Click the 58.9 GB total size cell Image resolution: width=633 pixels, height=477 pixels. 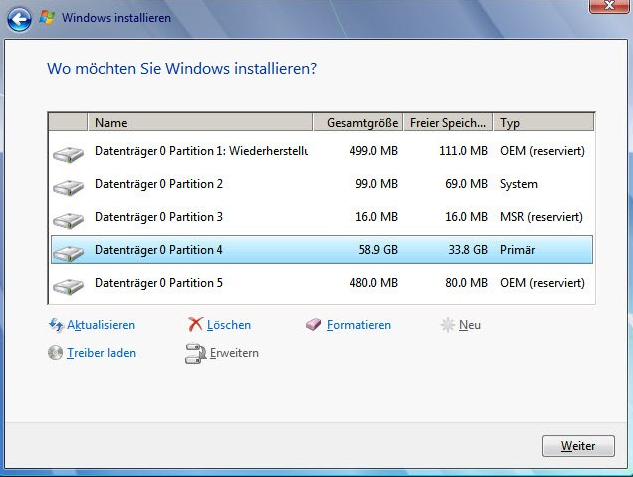coord(378,250)
